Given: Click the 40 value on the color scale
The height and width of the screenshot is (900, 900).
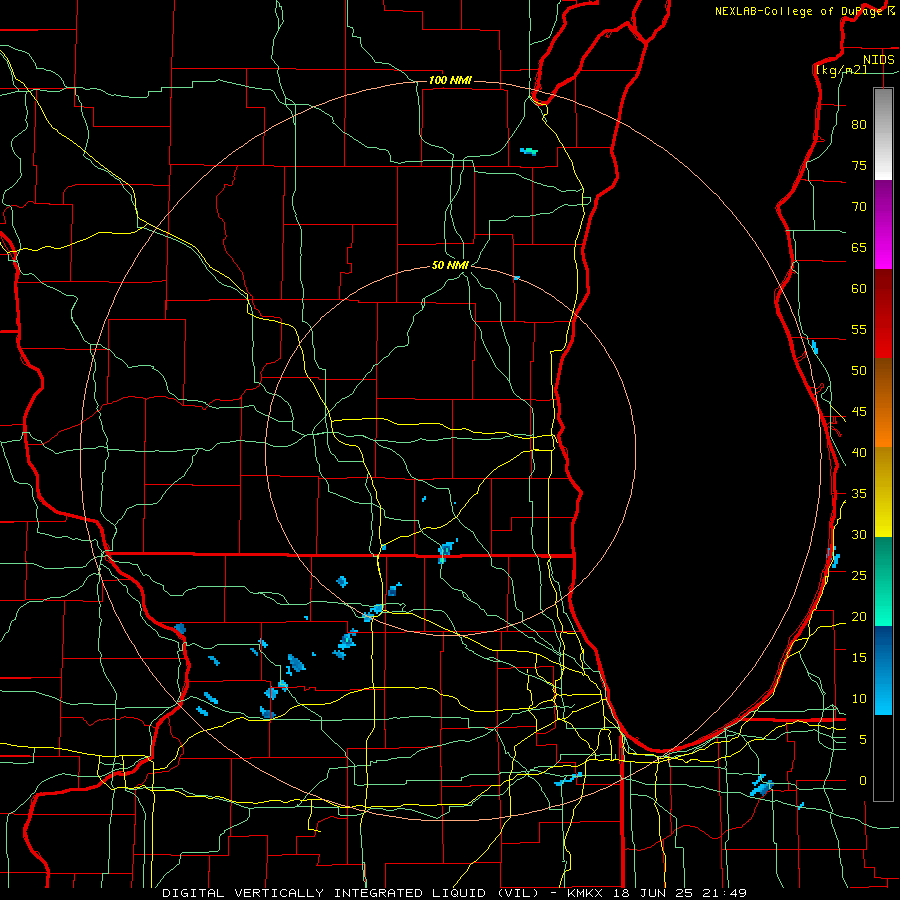Looking at the screenshot, I should [859, 453].
